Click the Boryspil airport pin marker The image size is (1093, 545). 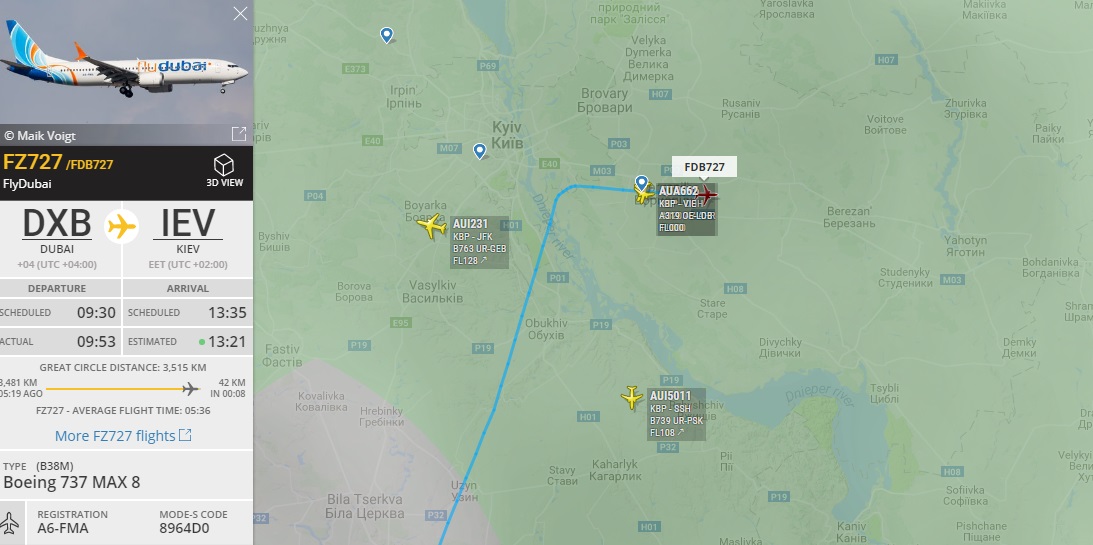click(641, 183)
